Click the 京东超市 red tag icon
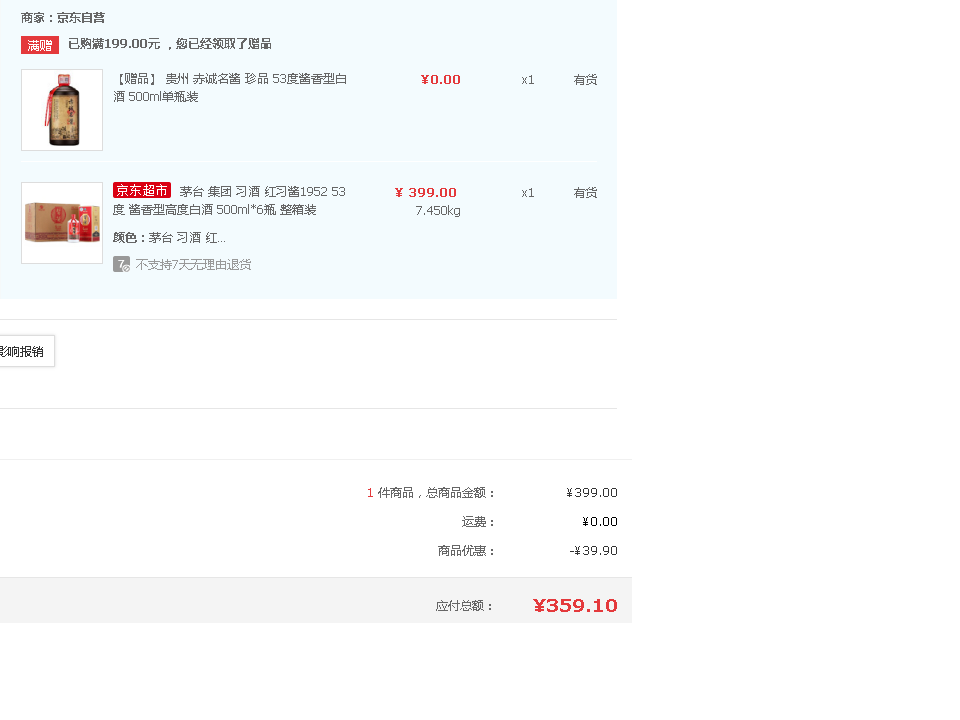The height and width of the screenshot is (720, 960). [141, 190]
